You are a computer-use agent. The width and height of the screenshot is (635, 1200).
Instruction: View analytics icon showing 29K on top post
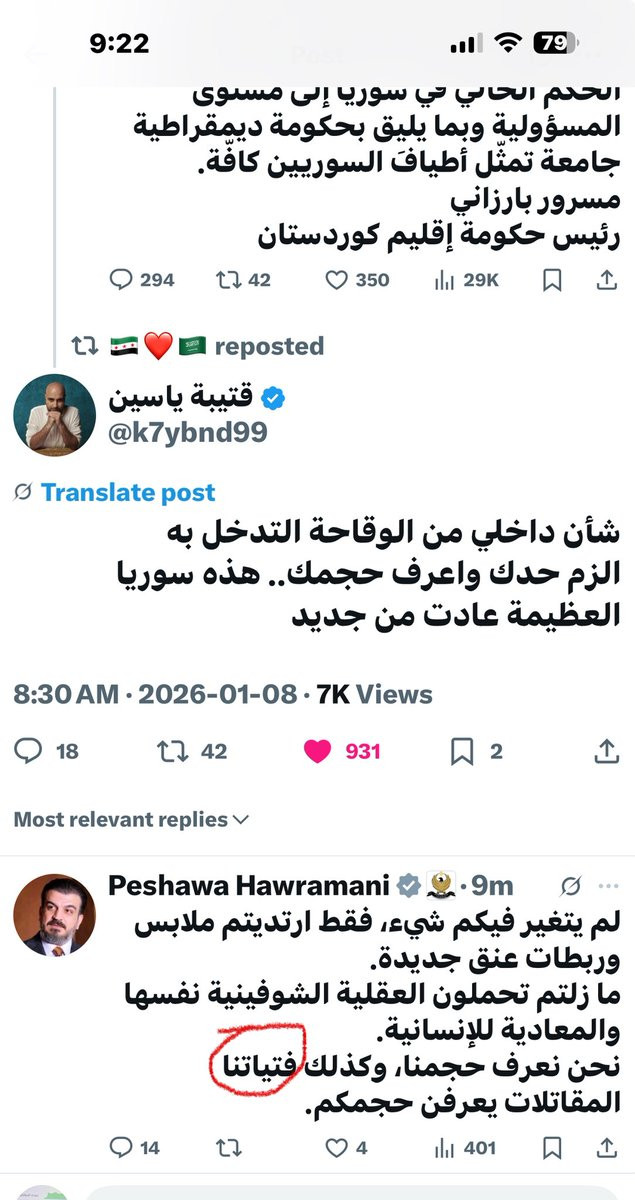444,280
